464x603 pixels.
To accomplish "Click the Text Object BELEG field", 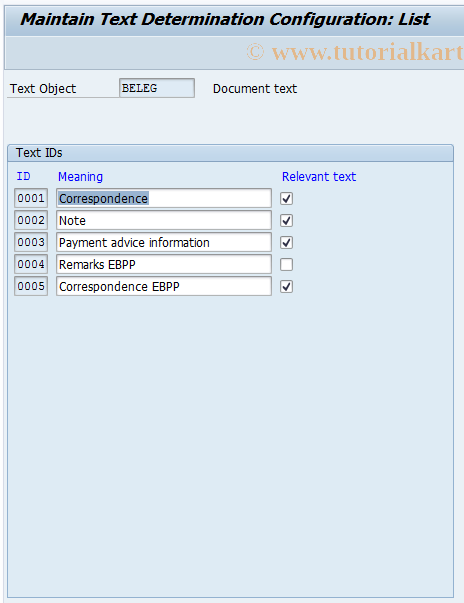I will coord(157,88).
